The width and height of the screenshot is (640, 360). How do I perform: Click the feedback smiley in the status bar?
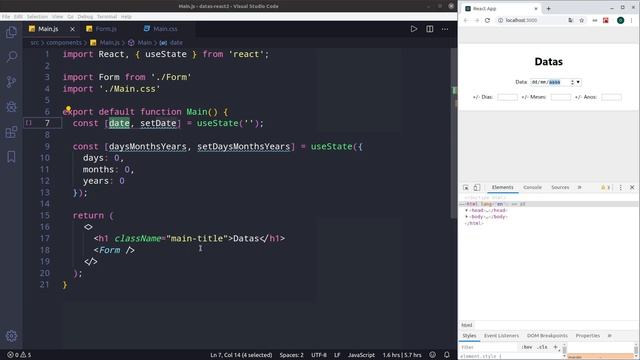[433, 355]
